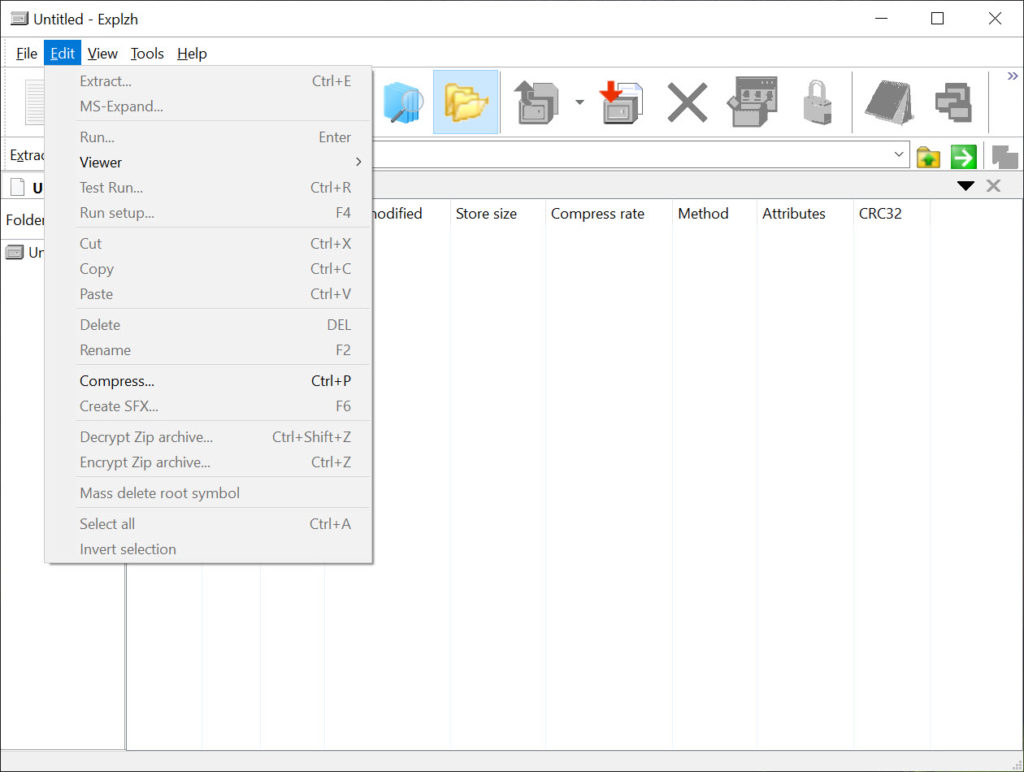Image resolution: width=1024 pixels, height=772 pixels.
Task: Choose Select all from the Edit menu
Action: [x=209, y=524]
